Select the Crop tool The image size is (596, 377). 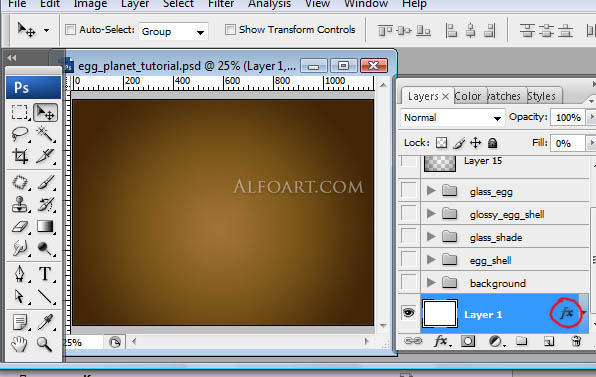(x=20, y=156)
